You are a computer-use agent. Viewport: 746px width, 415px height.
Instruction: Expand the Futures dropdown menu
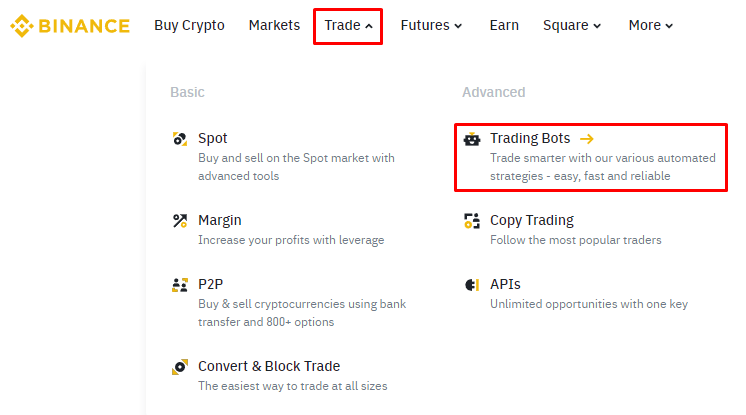click(431, 26)
